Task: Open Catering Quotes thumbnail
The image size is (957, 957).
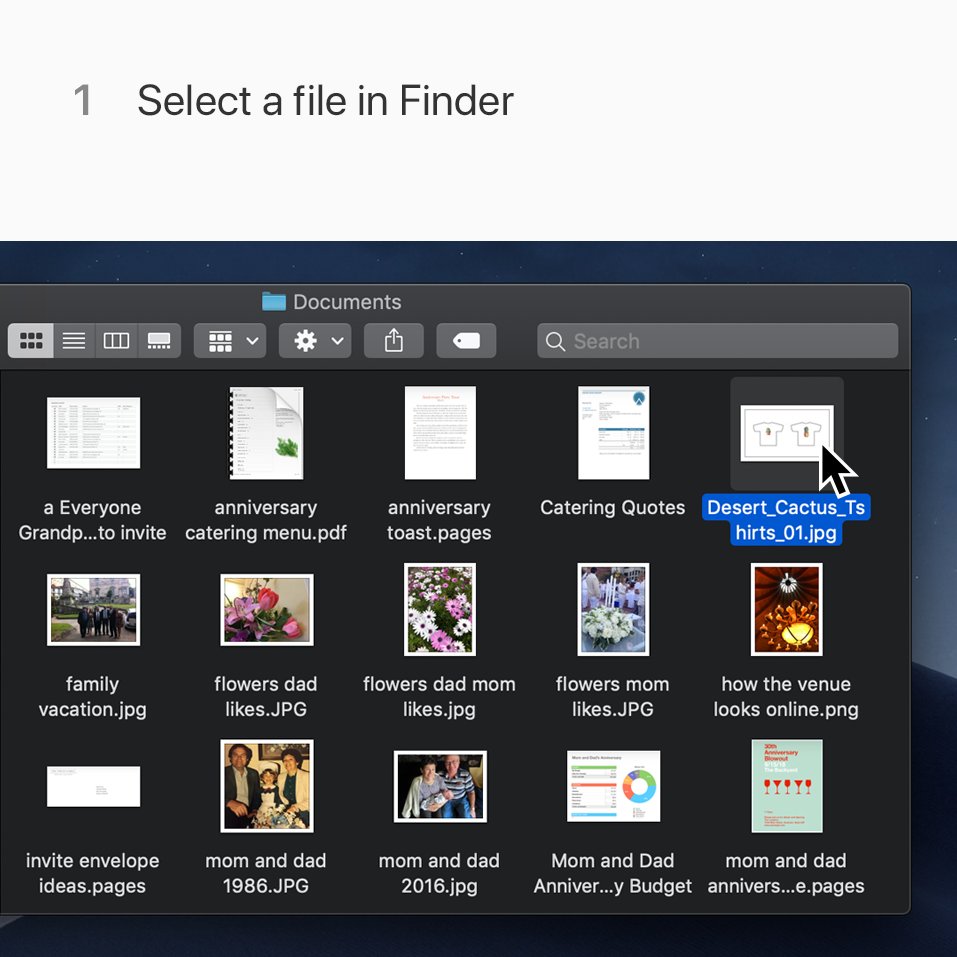Action: click(612, 432)
